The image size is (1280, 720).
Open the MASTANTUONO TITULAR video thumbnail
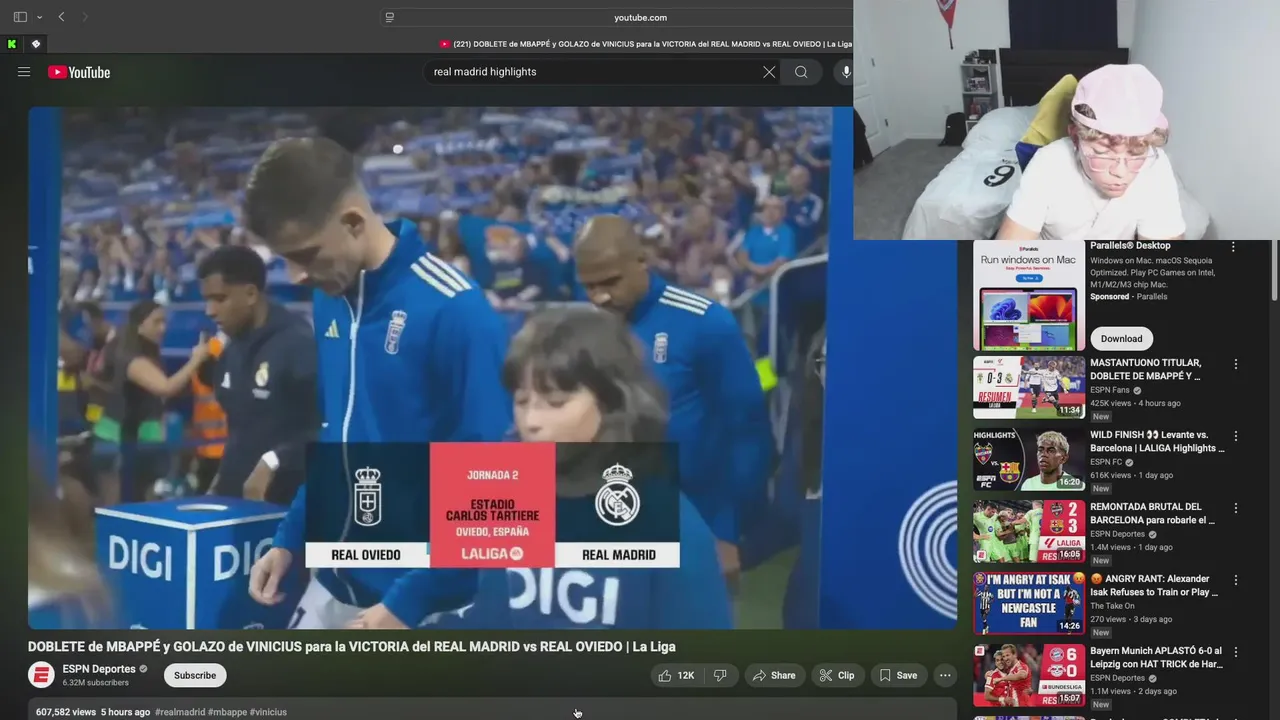pyautogui.click(x=1029, y=387)
